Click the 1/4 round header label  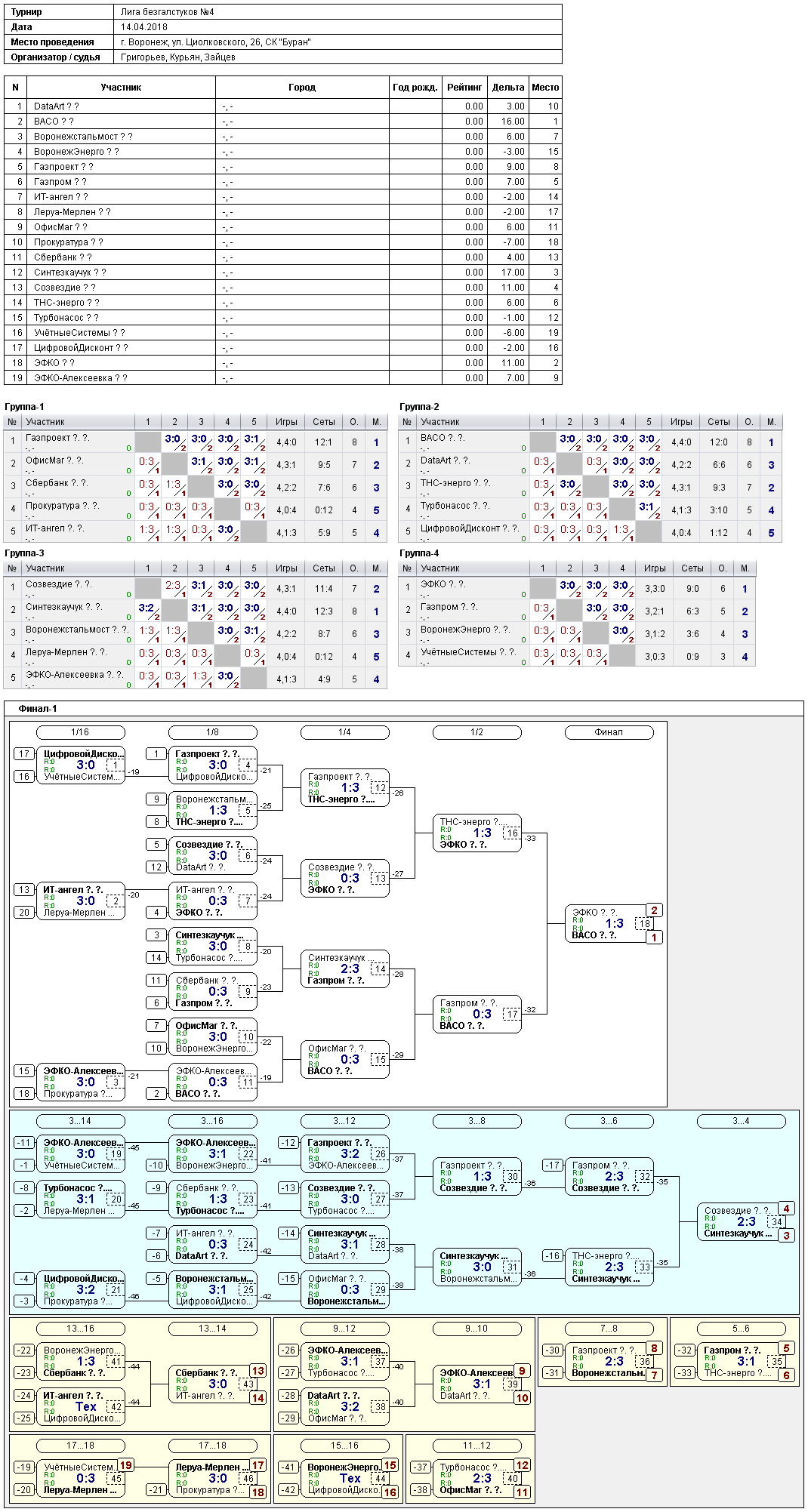pyautogui.click(x=344, y=732)
